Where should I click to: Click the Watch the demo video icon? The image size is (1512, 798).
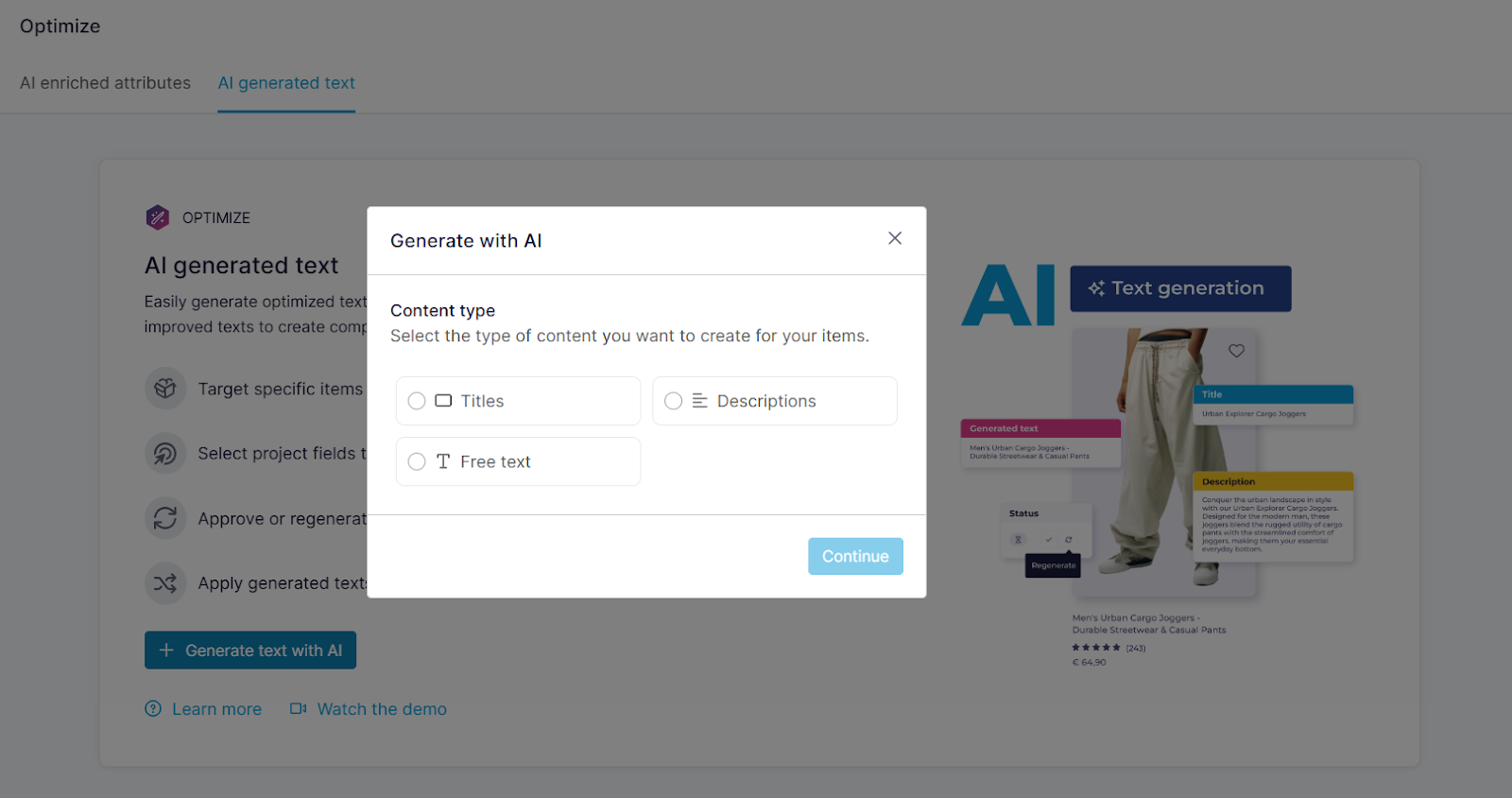click(x=299, y=709)
